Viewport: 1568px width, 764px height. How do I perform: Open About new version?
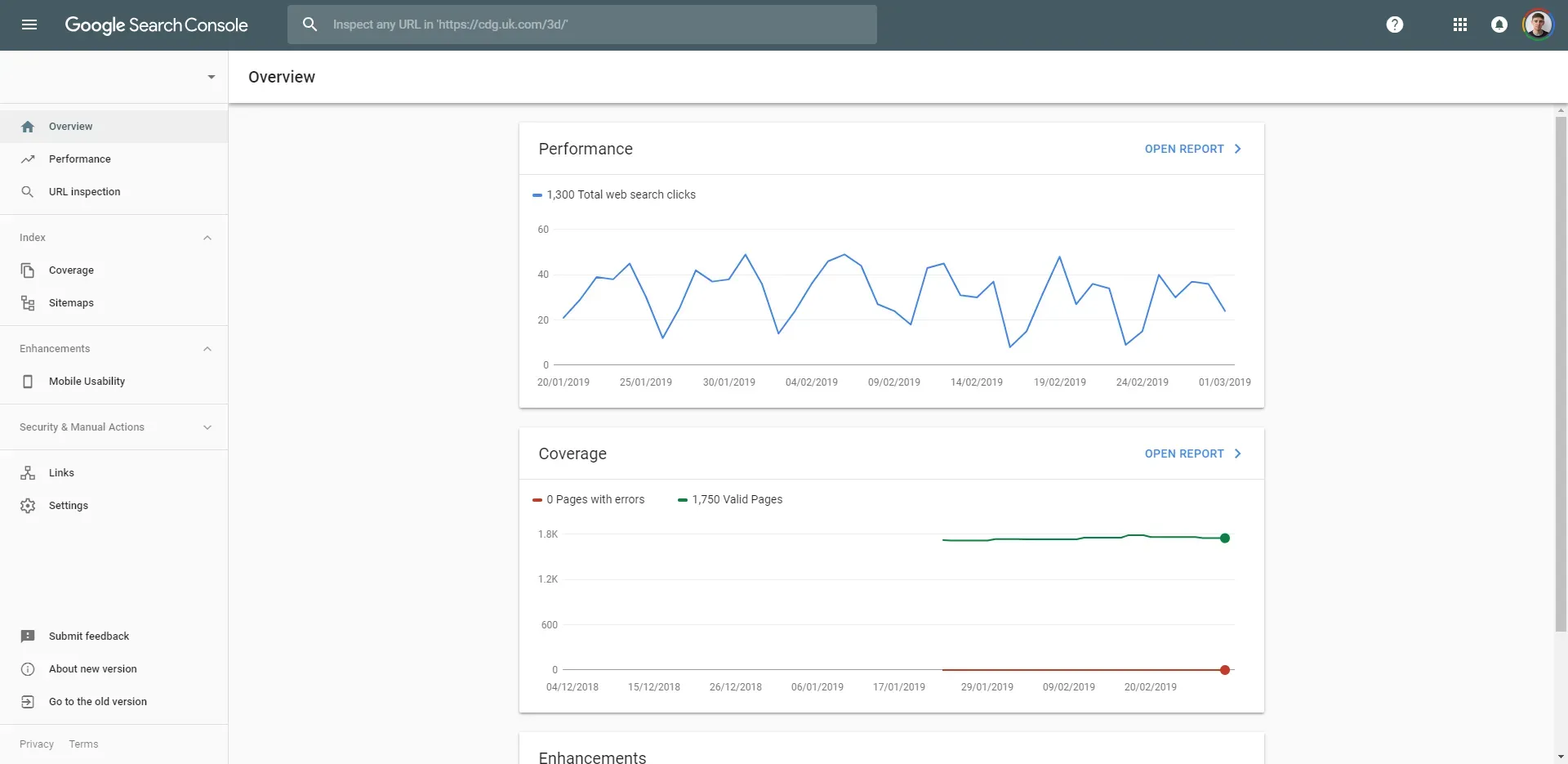[x=114, y=669]
